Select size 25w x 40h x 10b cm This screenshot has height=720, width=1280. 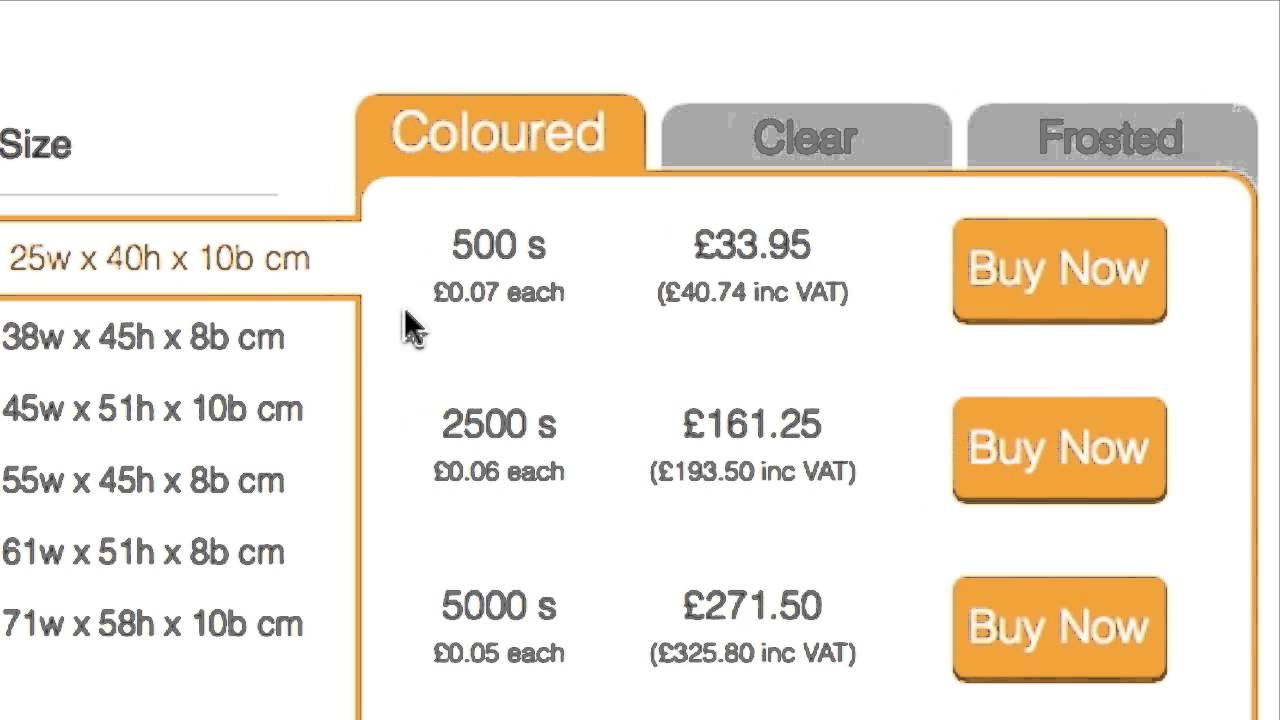[160, 259]
